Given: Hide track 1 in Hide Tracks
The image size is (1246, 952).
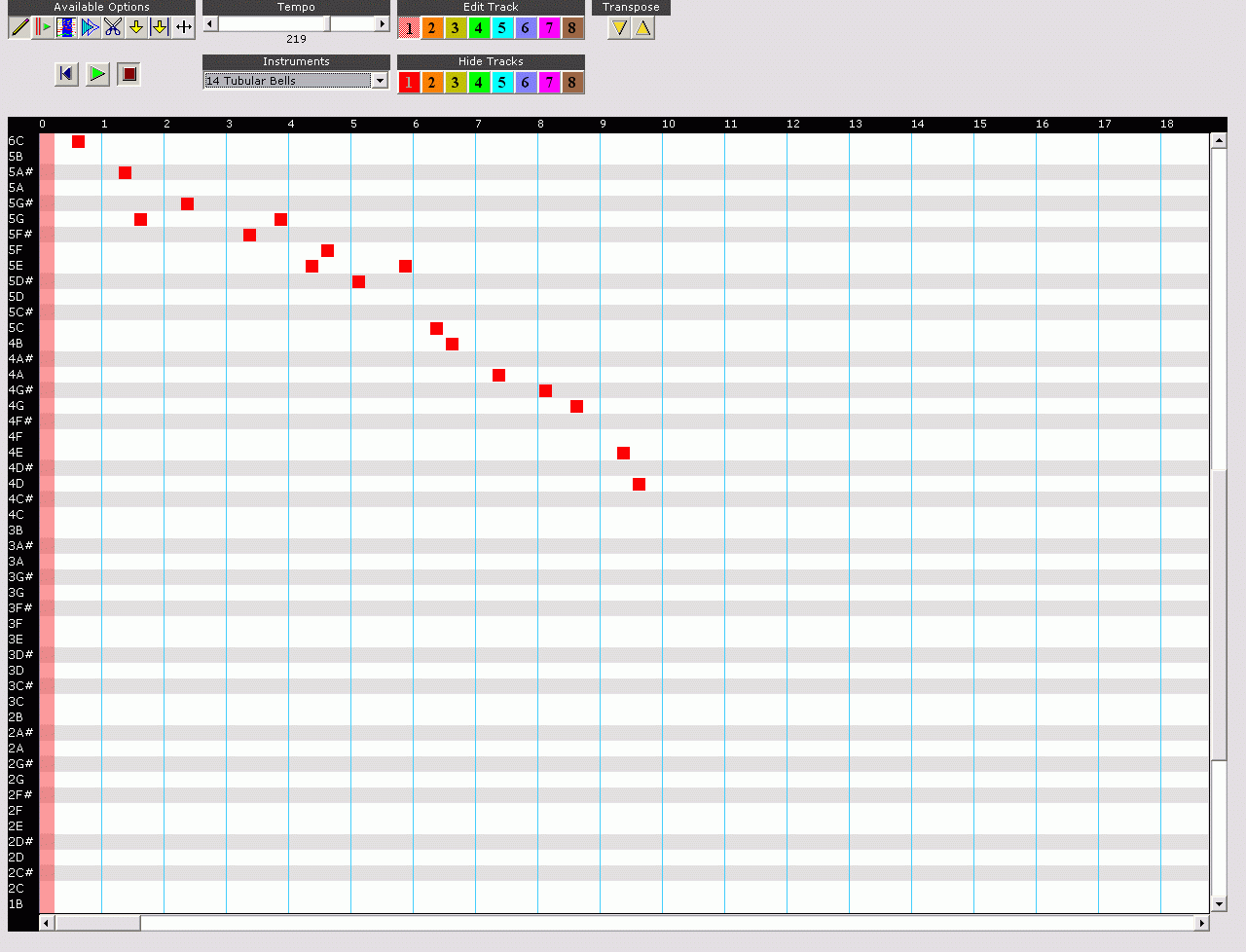Looking at the screenshot, I should tap(409, 83).
